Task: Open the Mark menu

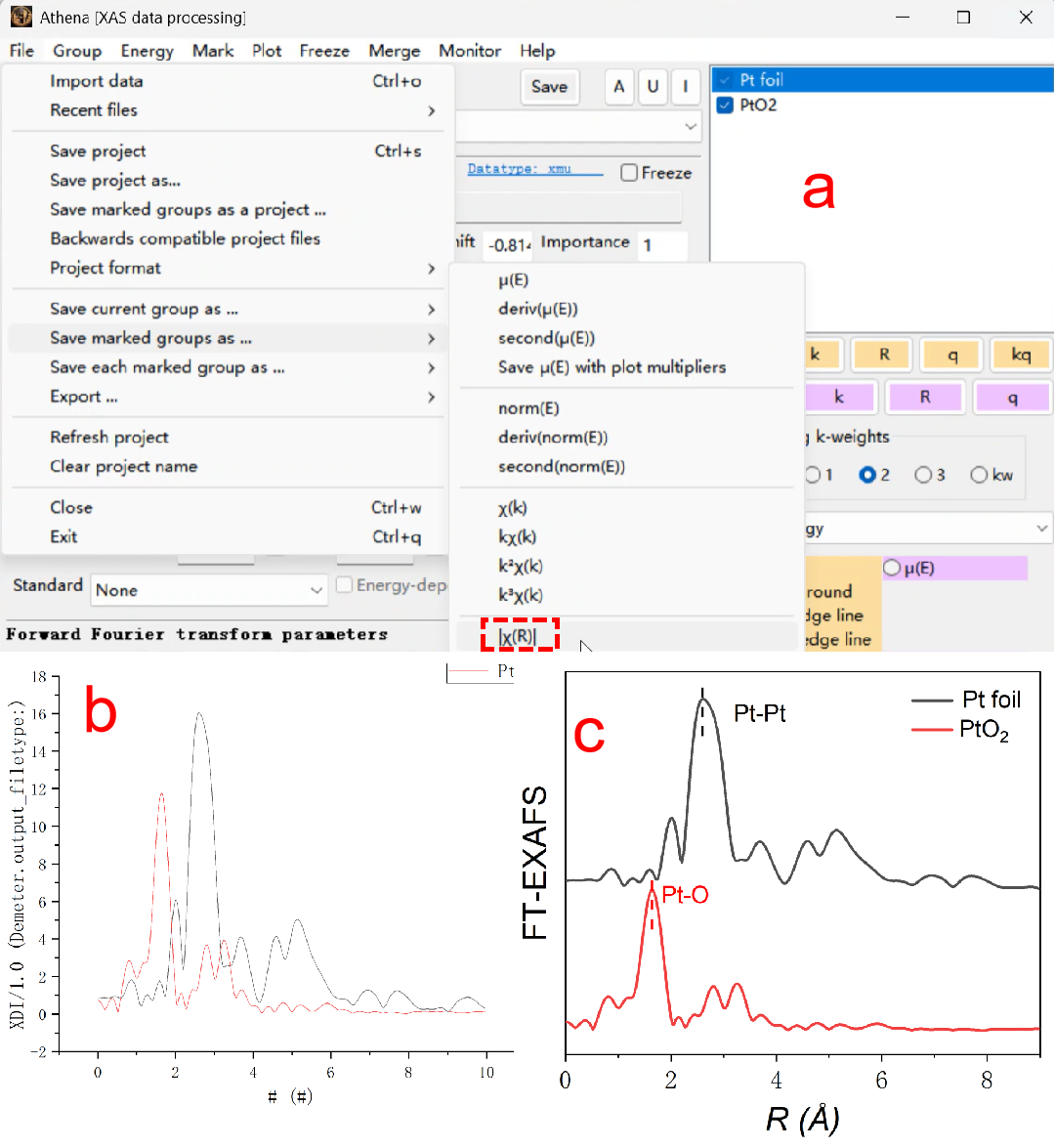Action: coord(213,51)
